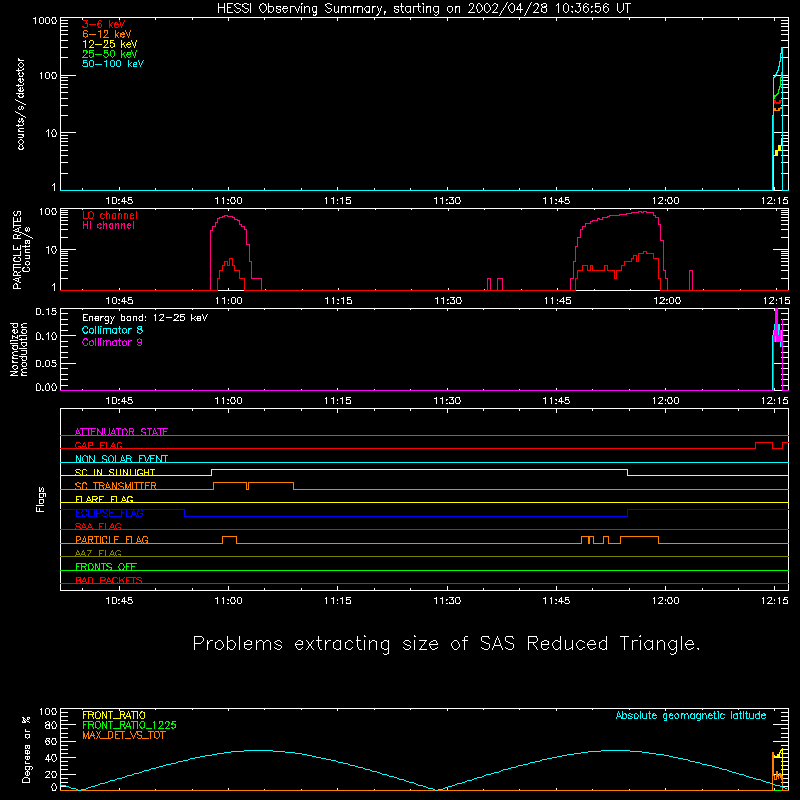The width and height of the screenshot is (800, 800).
Task: Select the FRONT_RATIO legend label
Action: tap(114, 715)
